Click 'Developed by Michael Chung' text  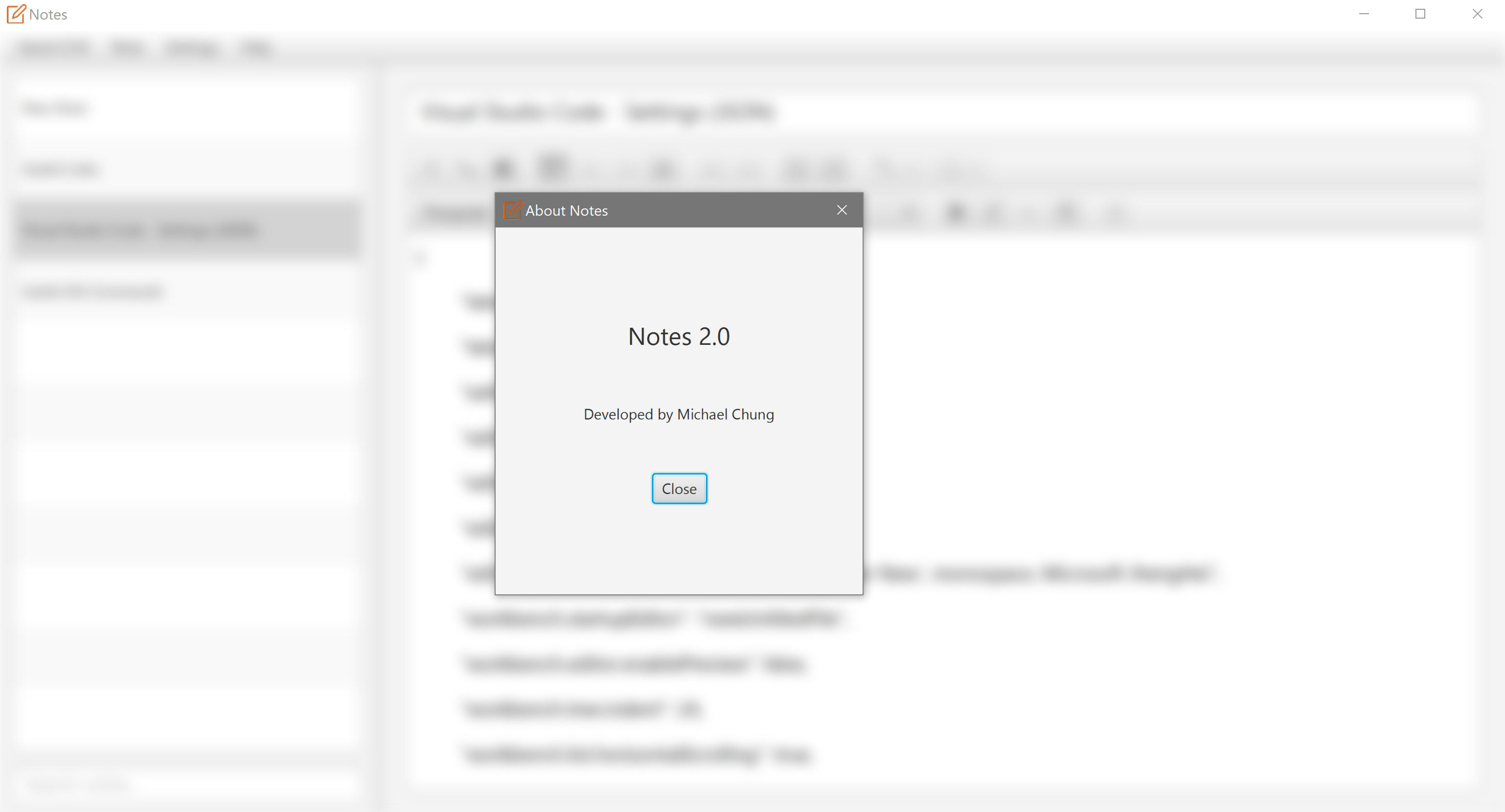[679, 414]
